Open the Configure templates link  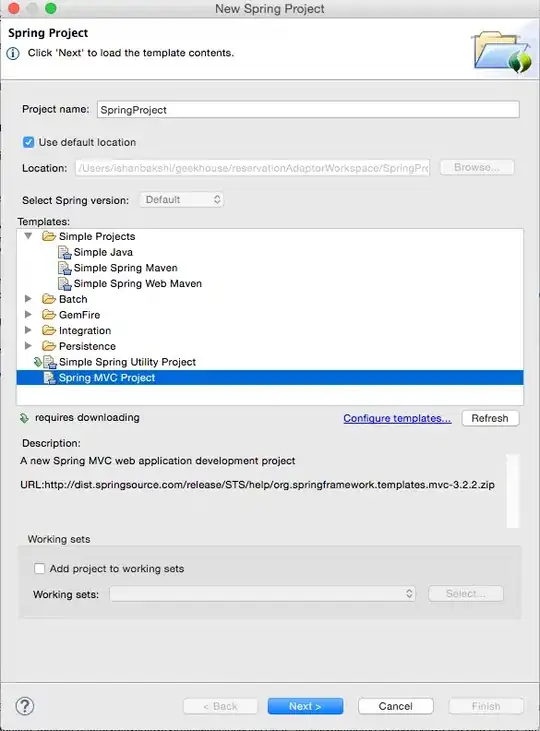pos(397,418)
